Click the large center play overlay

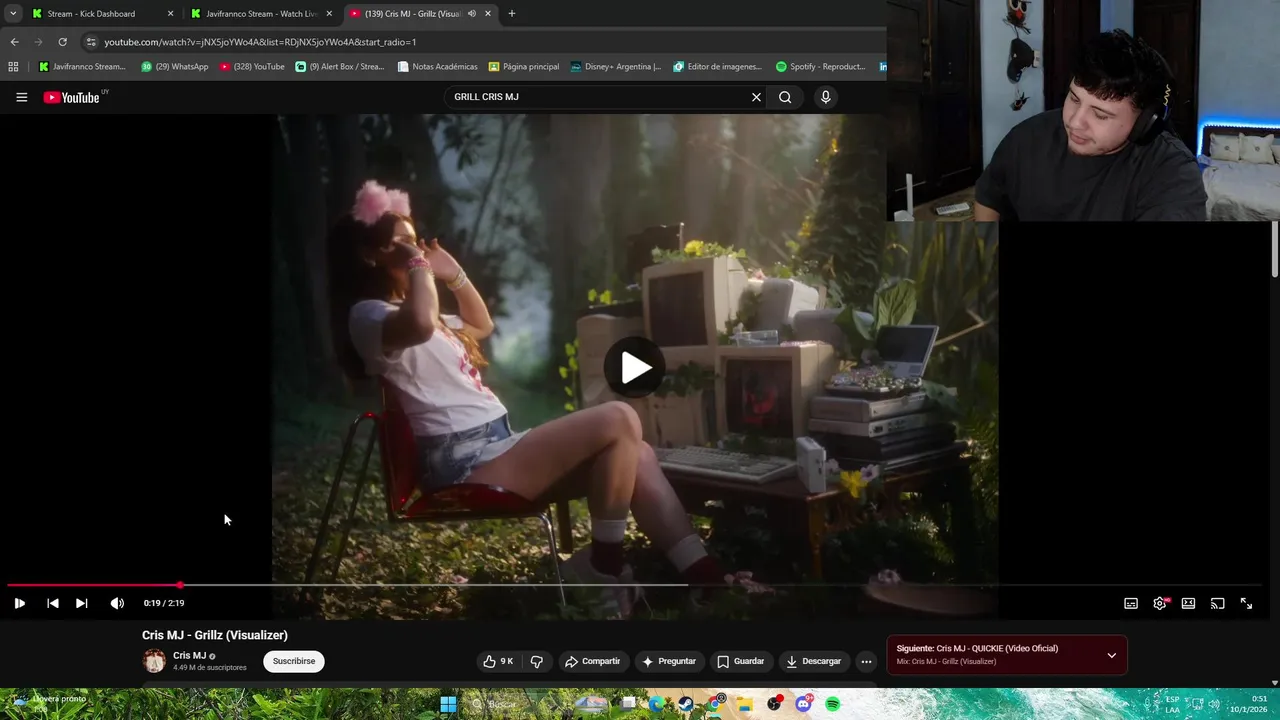coord(635,368)
